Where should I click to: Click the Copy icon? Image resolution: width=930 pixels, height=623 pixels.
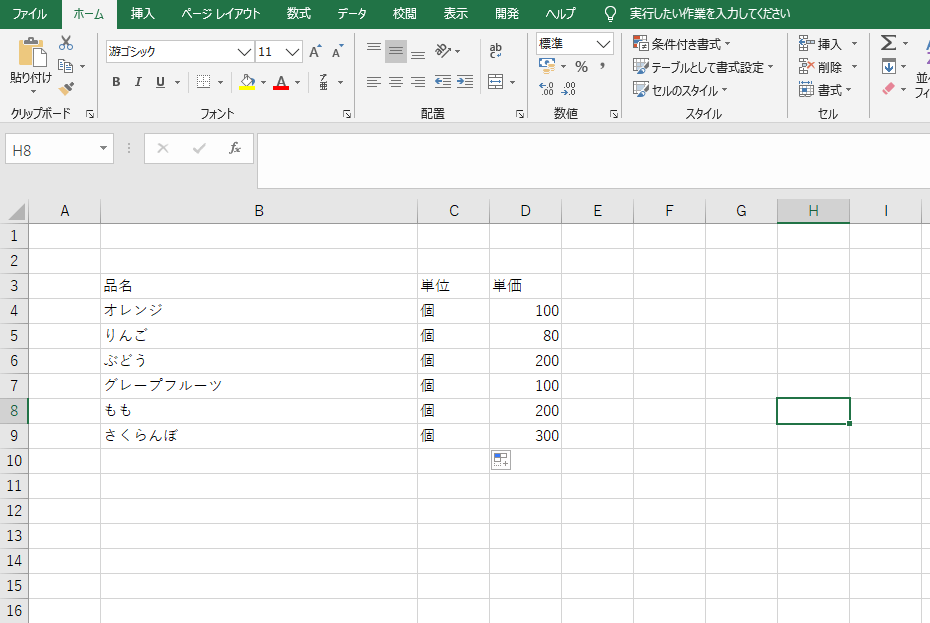65,66
